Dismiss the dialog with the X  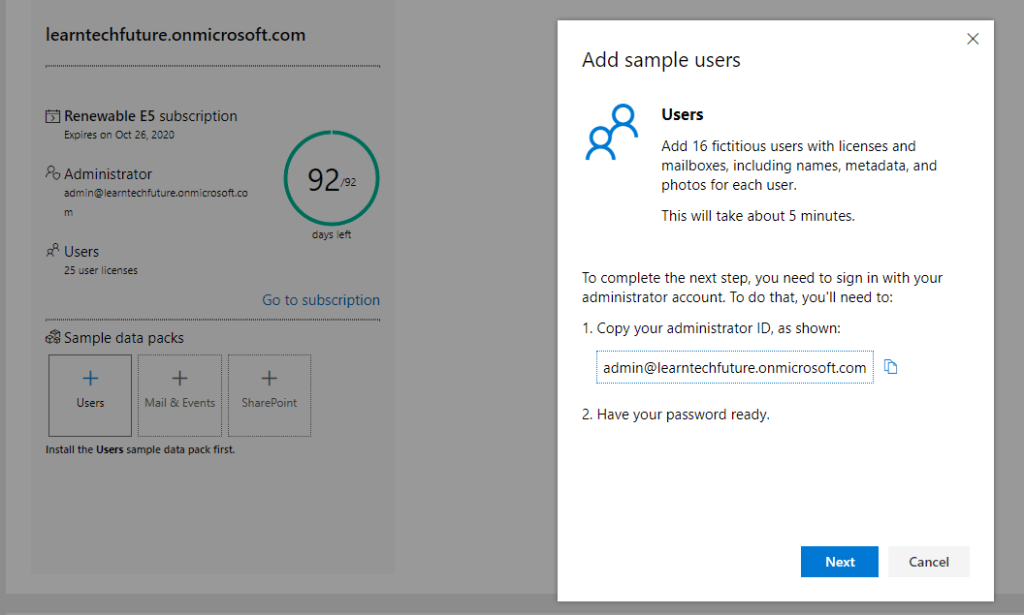click(x=972, y=38)
